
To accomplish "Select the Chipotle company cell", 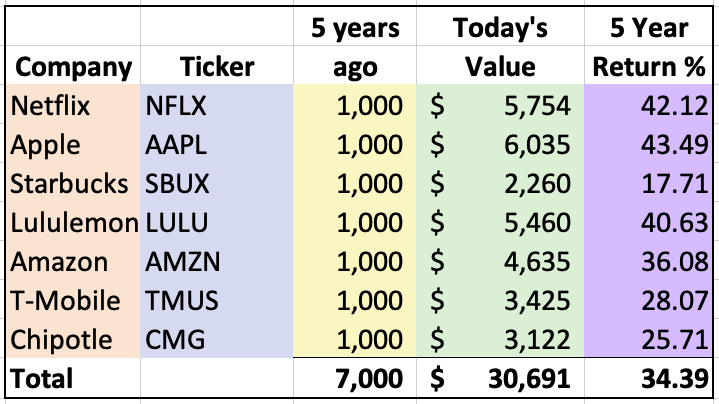I will [73, 339].
